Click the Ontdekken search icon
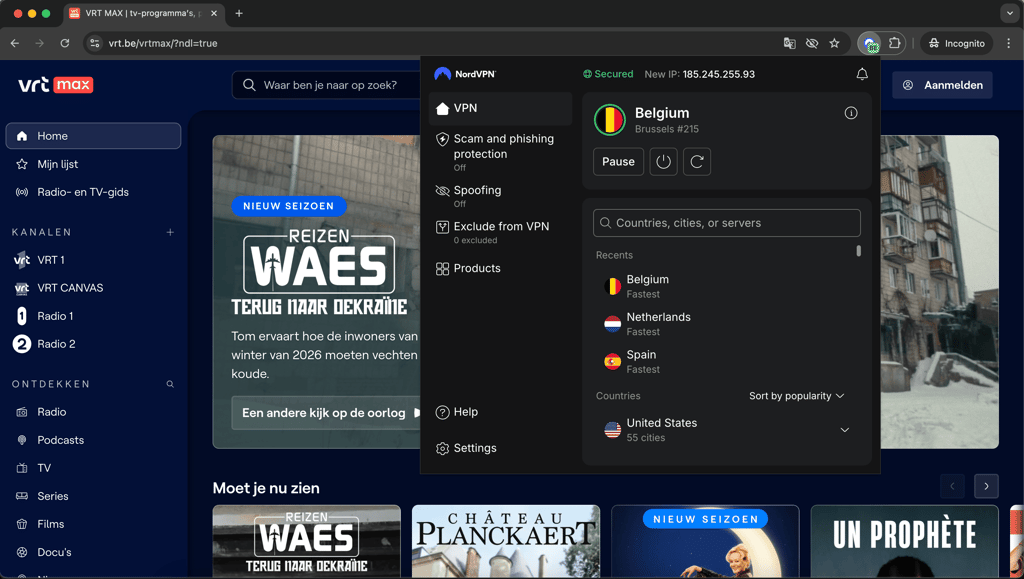 pos(170,384)
